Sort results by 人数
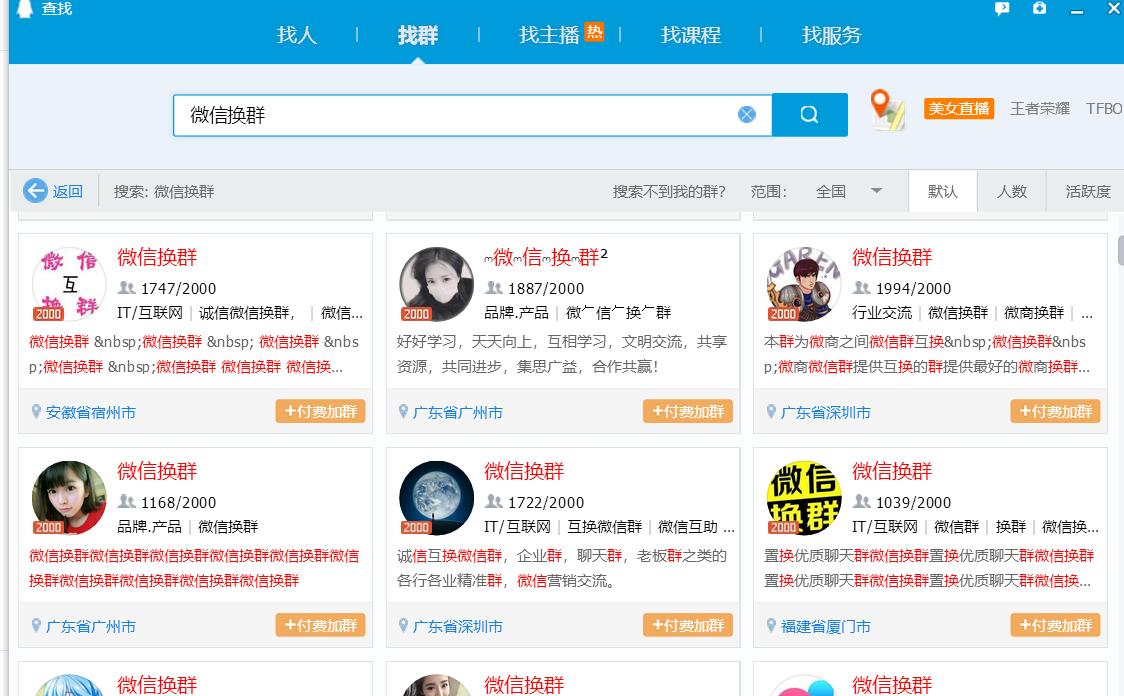Image resolution: width=1124 pixels, height=696 pixels. click(x=1011, y=191)
